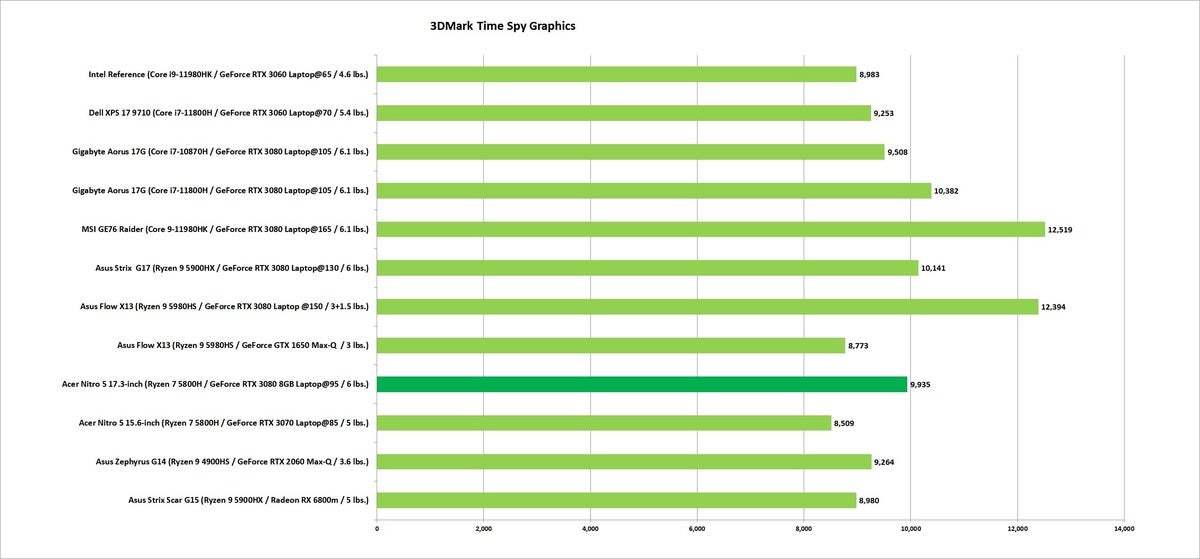The height and width of the screenshot is (559, 1200).
Task: Click the Strix Scar G15 bar scoring 8,980
Action: point(616,501)
